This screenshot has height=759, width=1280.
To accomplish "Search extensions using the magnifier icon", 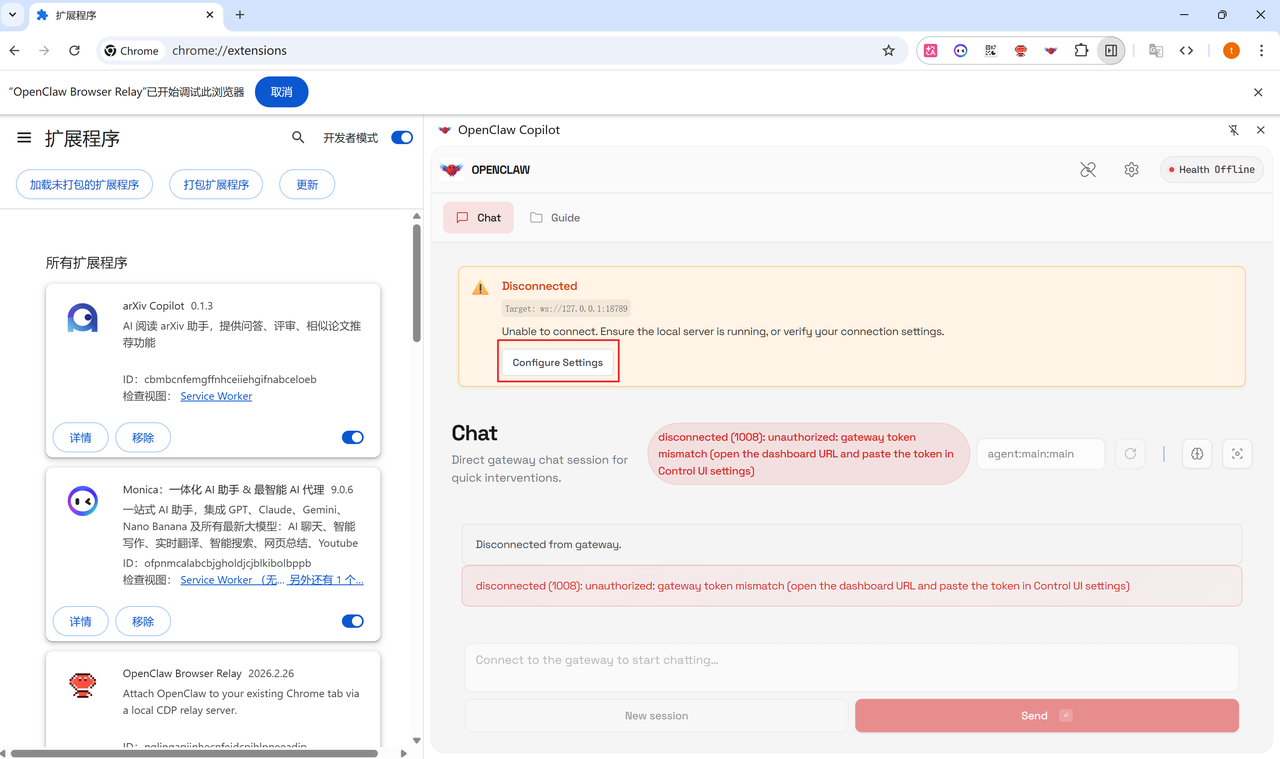I will (x=298, y=138).
